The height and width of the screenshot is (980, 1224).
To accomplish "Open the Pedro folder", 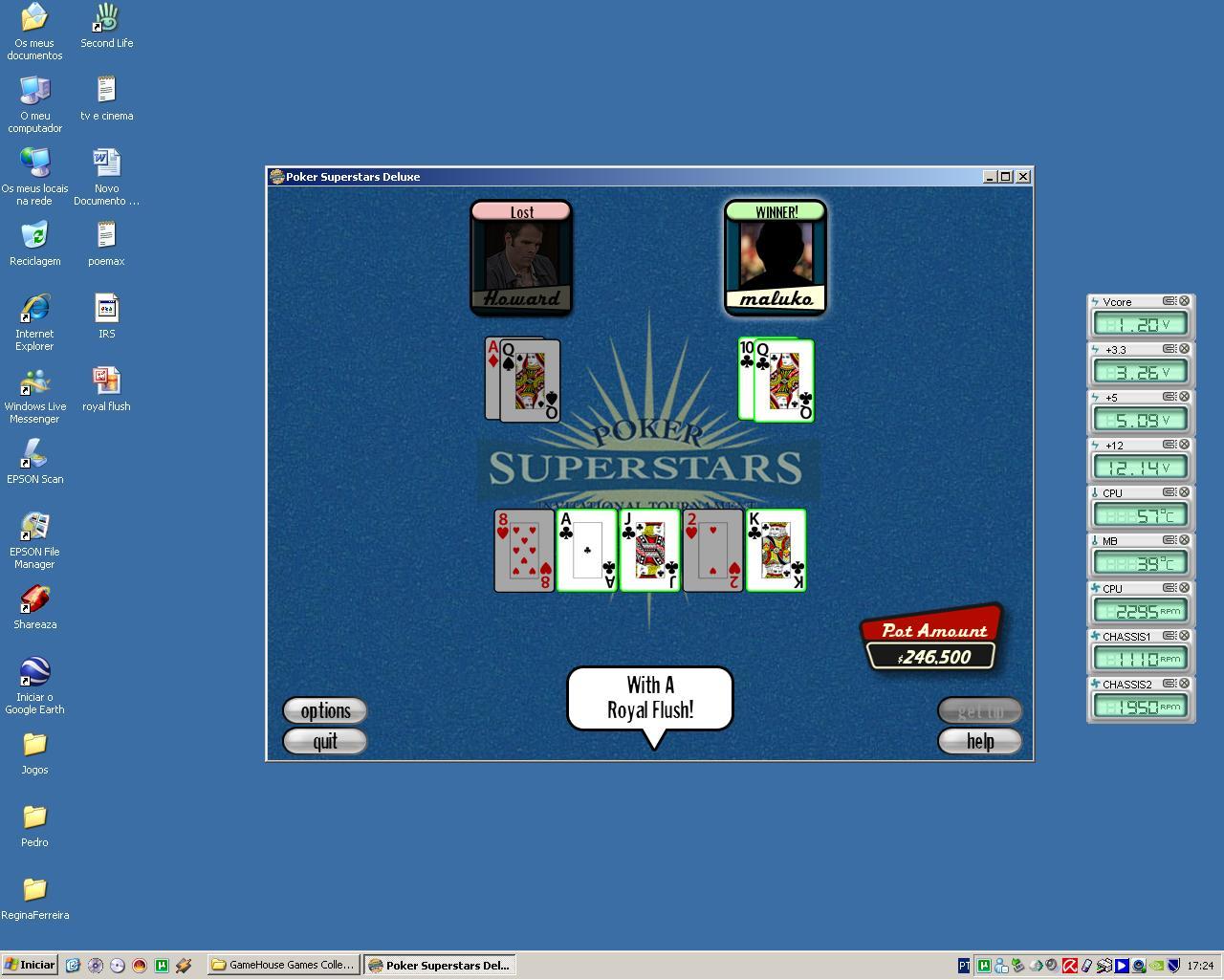I will (x=34, y=825).
